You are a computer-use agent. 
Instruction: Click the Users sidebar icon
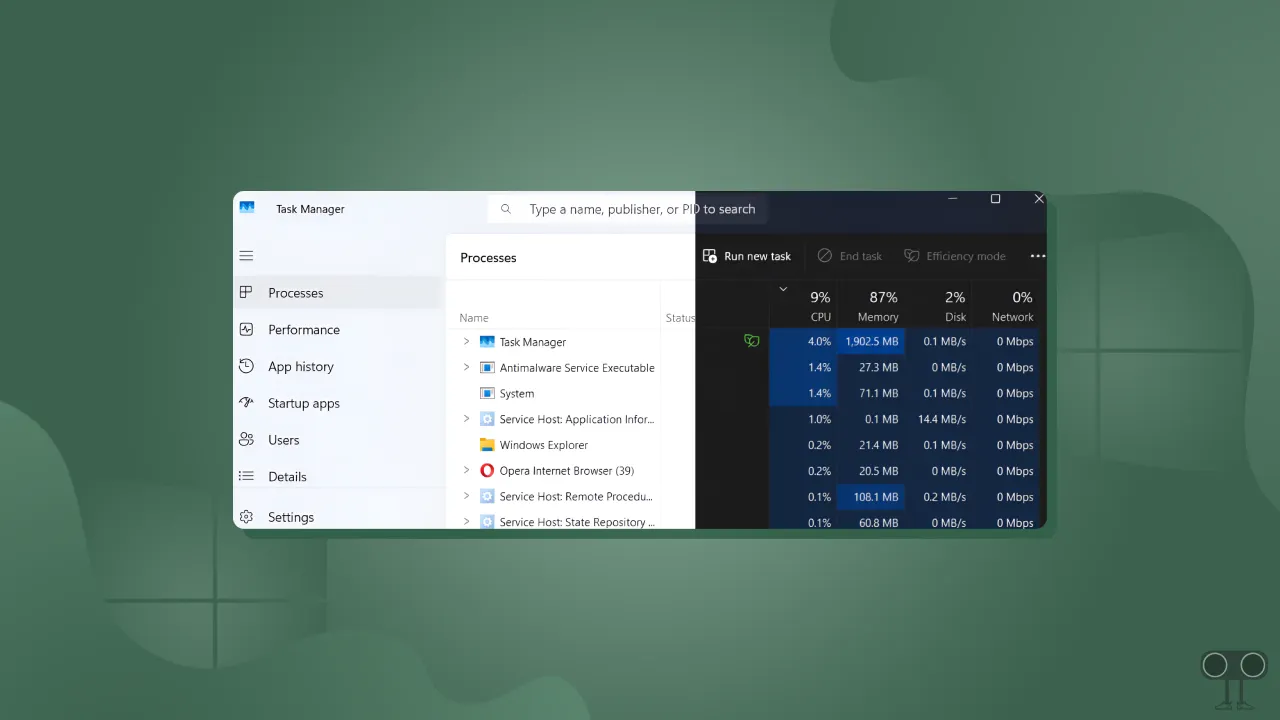pos(246,440)
